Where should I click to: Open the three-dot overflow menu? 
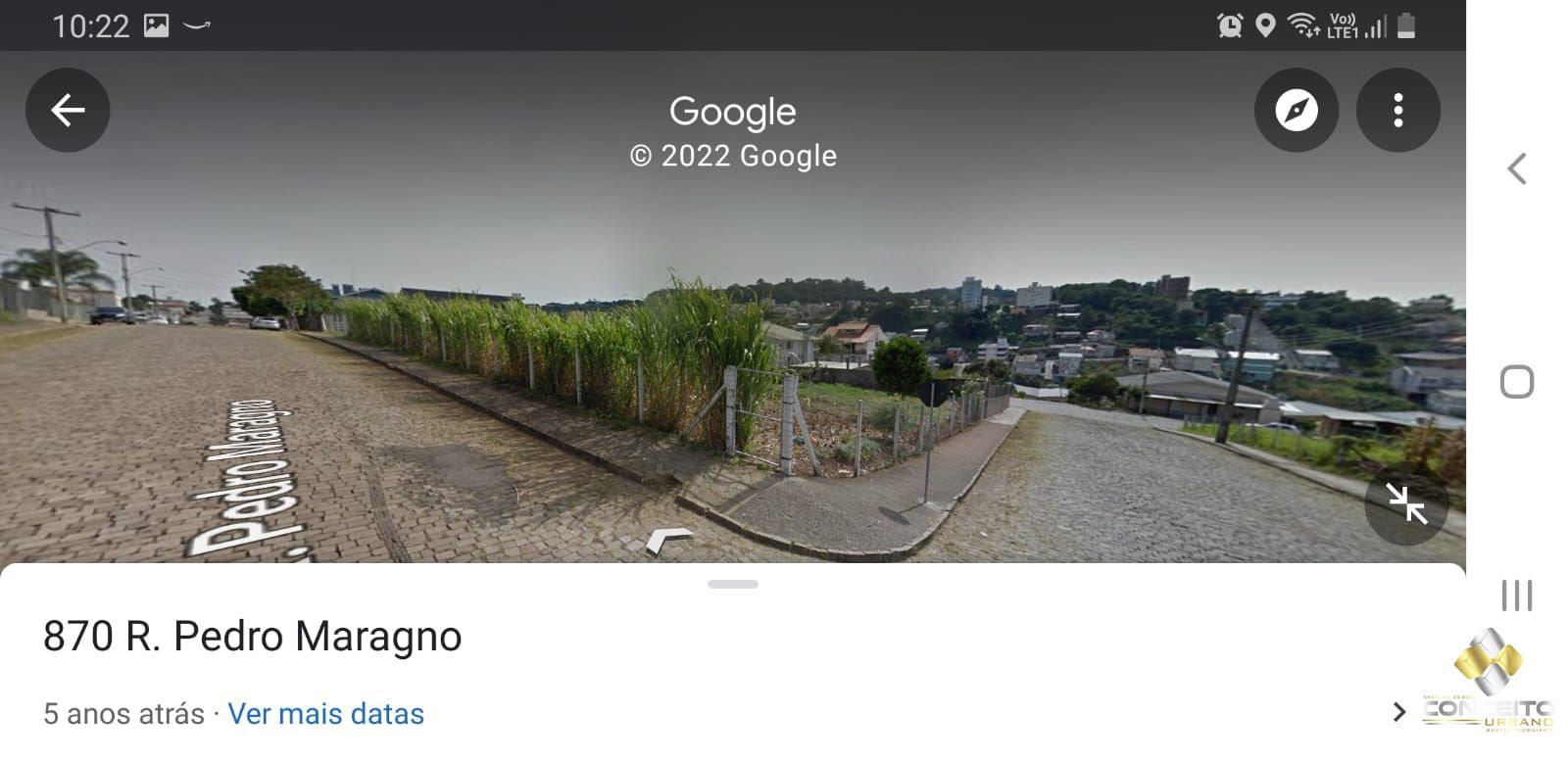click(x=1398, y=110)
